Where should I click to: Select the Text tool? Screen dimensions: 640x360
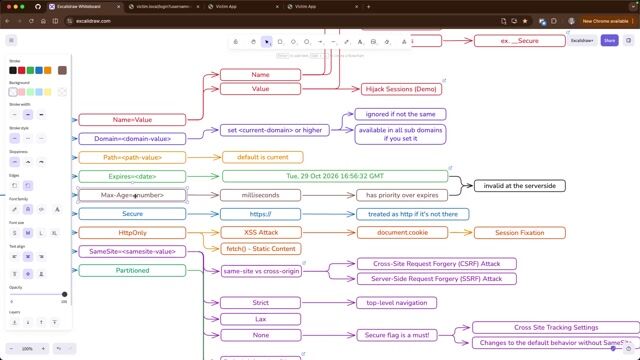coord(360,42)
